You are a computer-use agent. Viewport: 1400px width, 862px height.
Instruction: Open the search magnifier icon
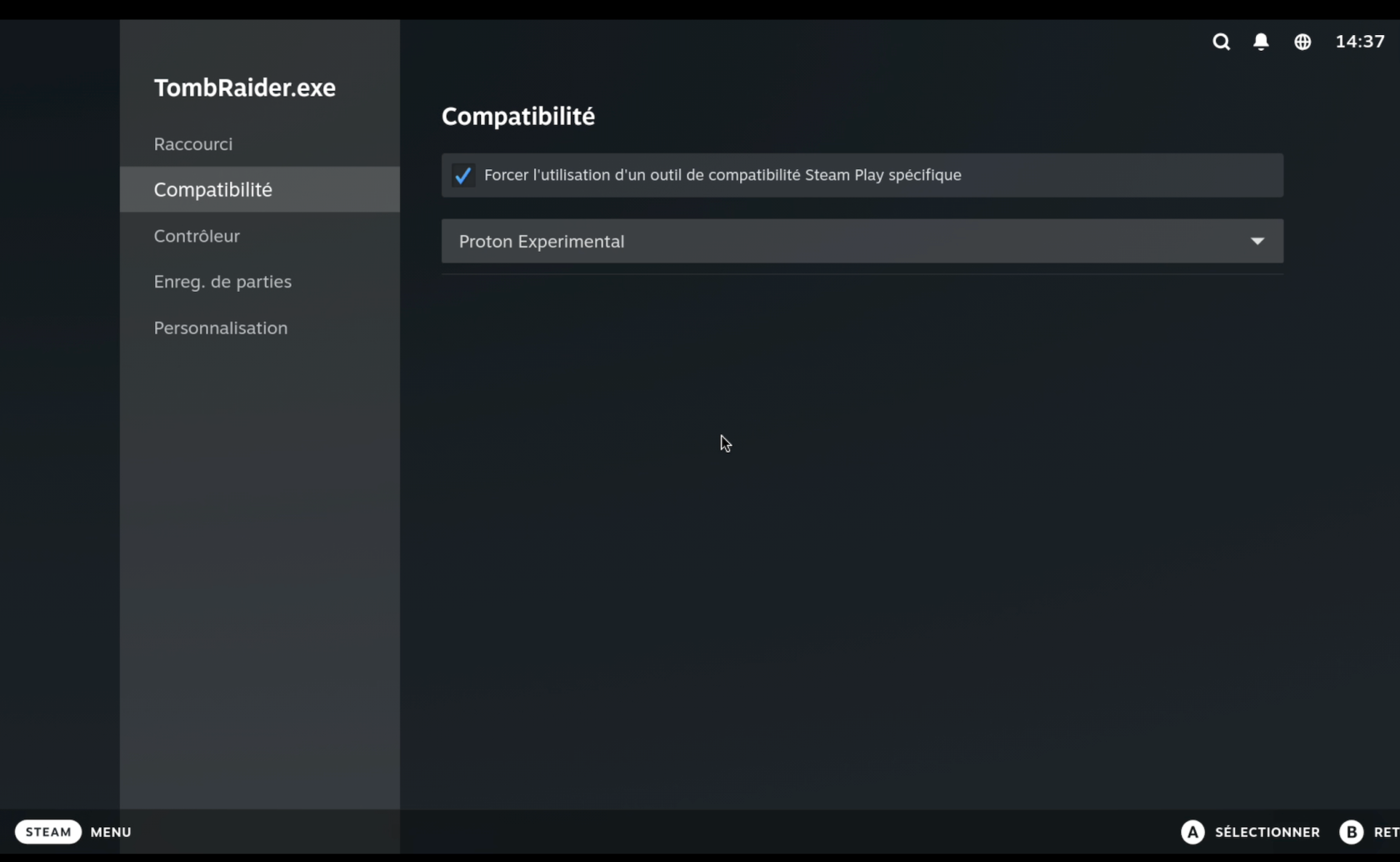pyautogui.click(x=1221, y=42)
